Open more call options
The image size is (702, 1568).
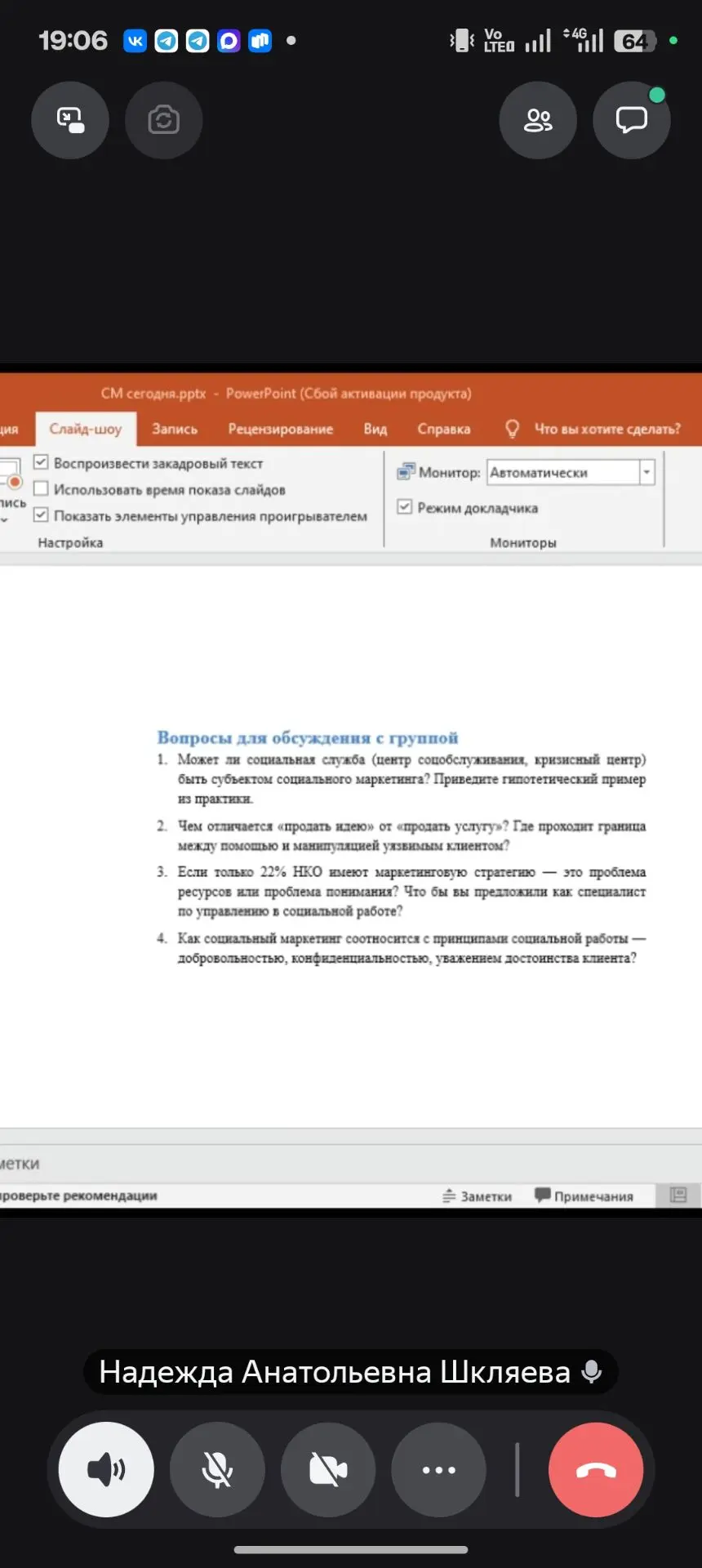click(439, 1469)
